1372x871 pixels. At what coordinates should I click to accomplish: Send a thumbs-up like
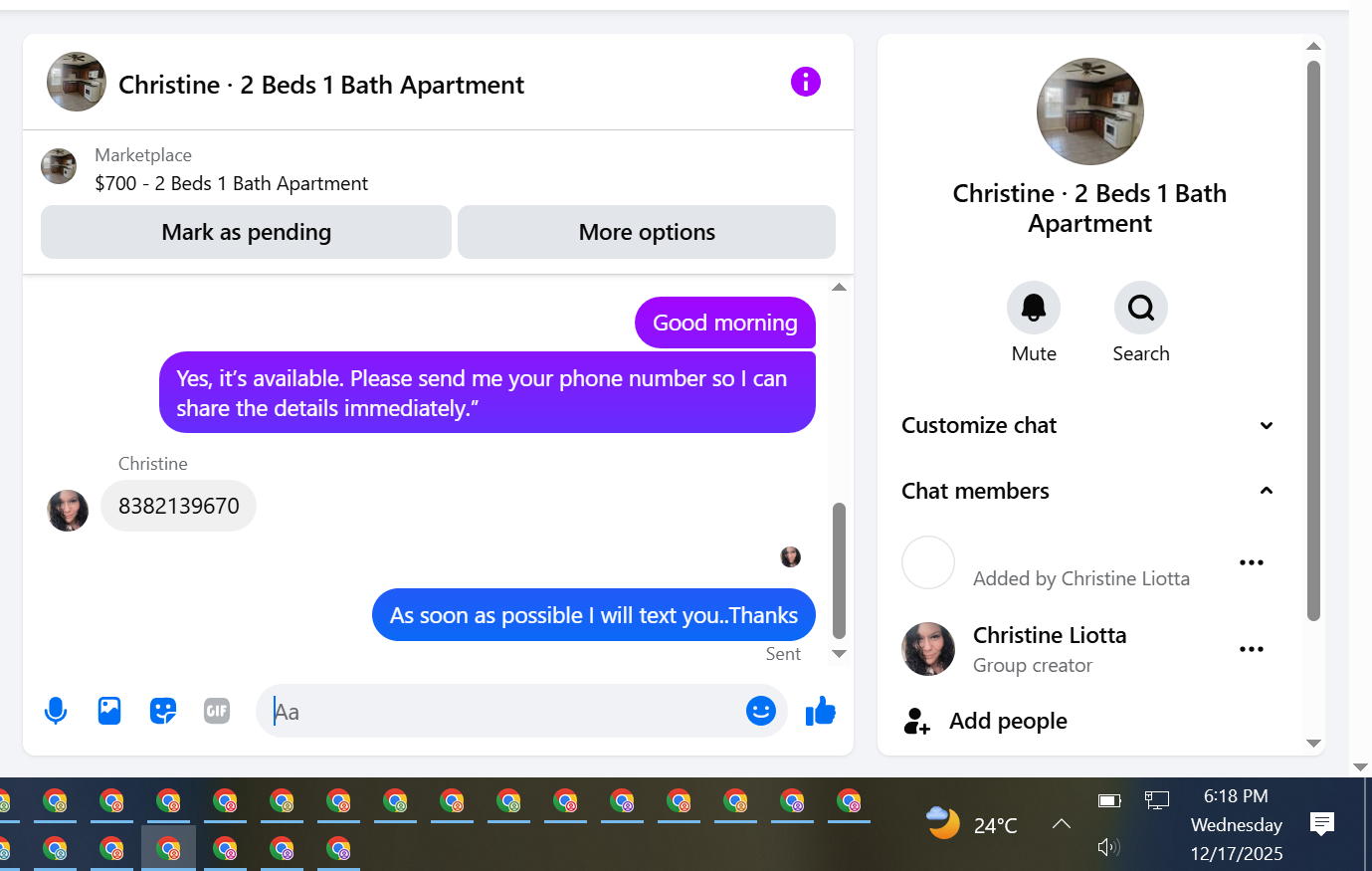coord(820,711)
